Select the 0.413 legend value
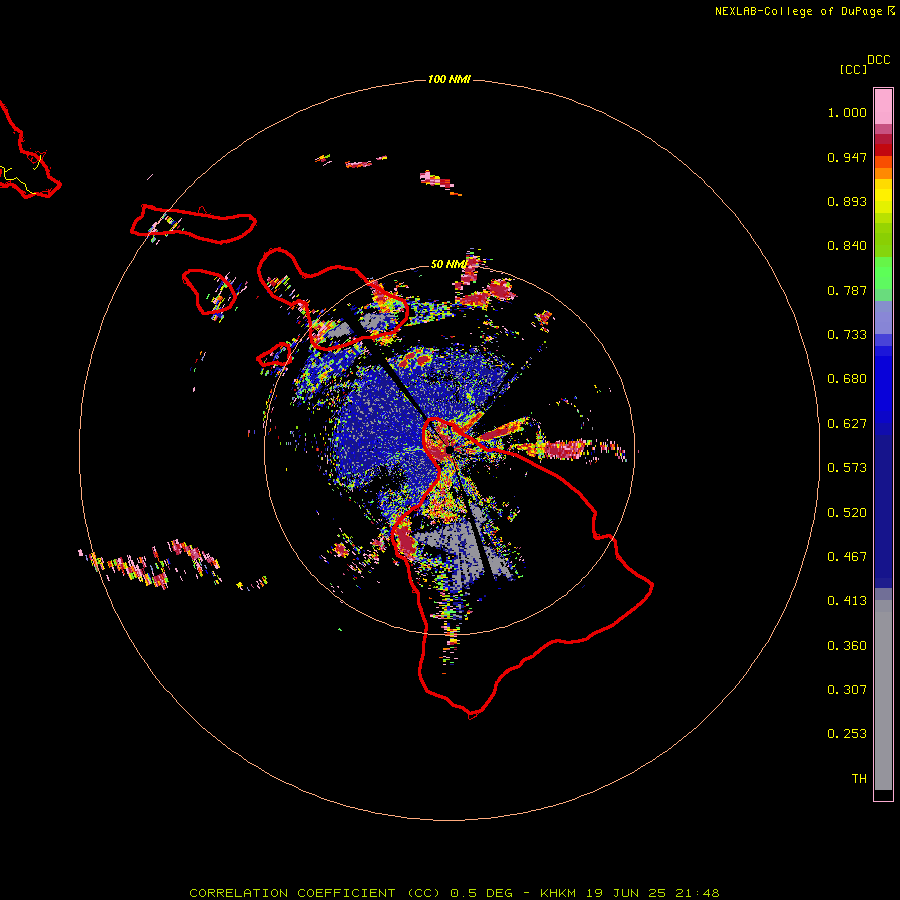900x900 pixels. 847,601
